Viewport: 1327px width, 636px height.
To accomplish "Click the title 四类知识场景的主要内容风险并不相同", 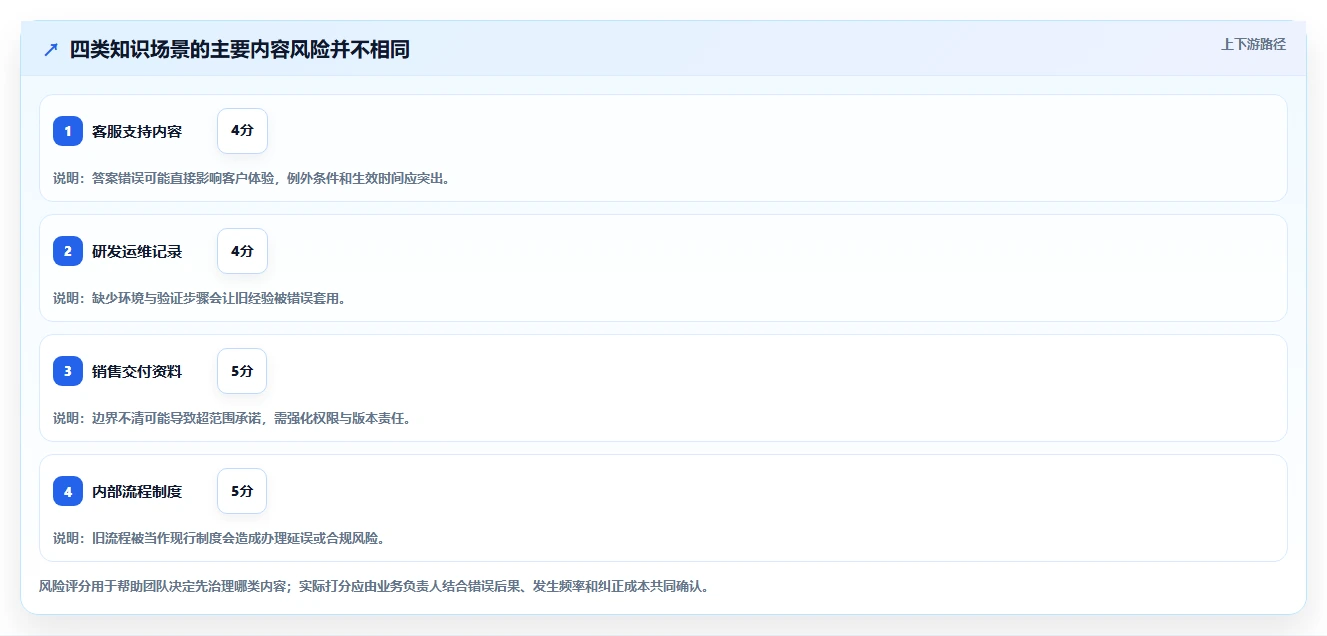I will pyautogui.click(x=240, y=49).
